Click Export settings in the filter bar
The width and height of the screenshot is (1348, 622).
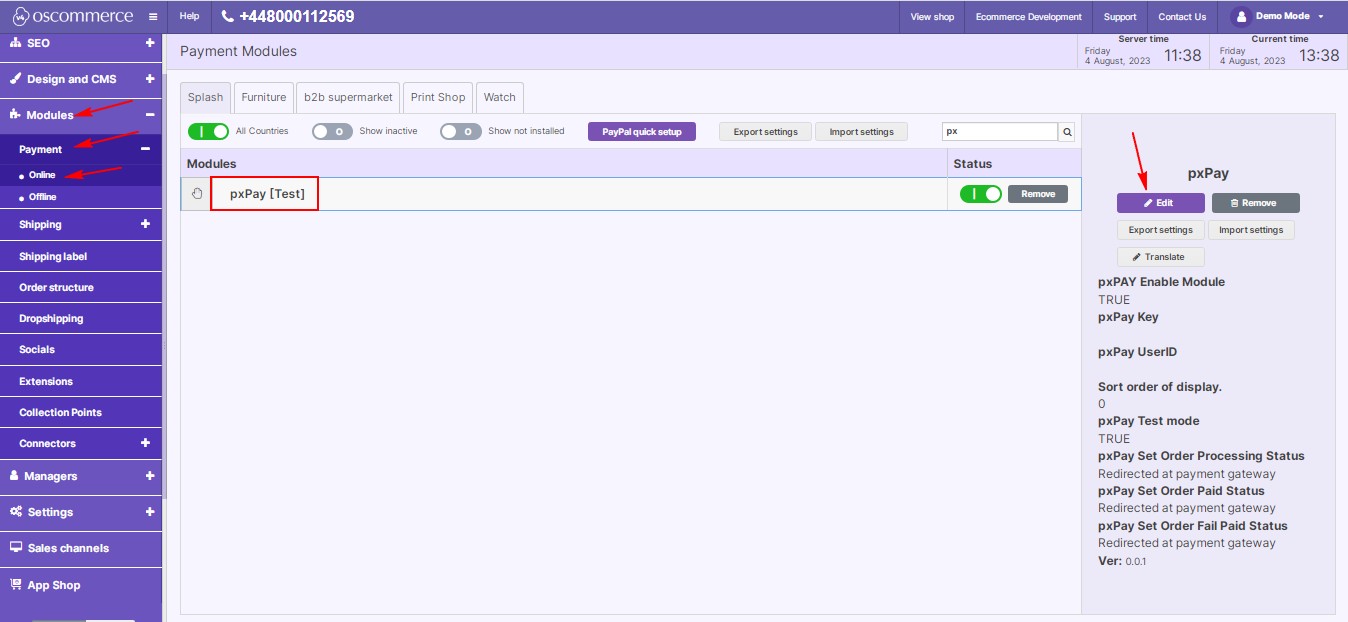[x=766, y=132]
